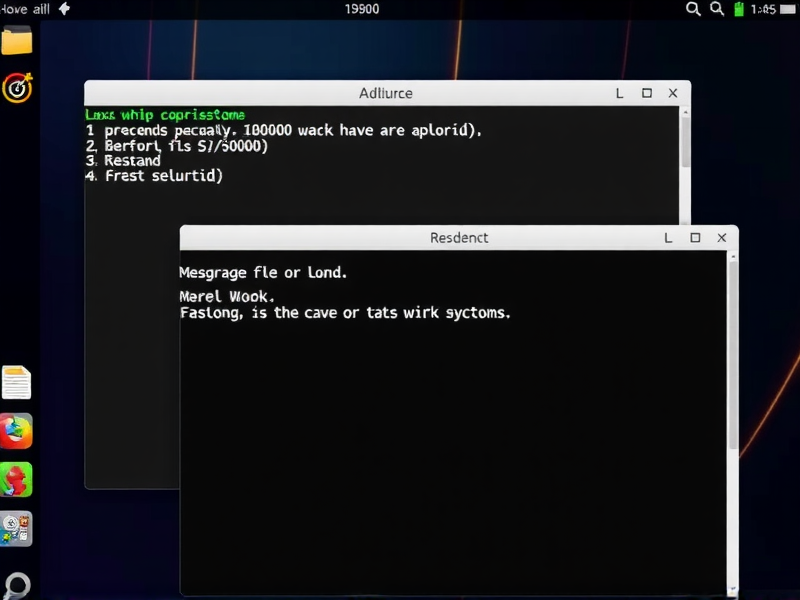Select the Resdenct window title bar
Screen dimensions: 800x600
[x=458, y=238]
